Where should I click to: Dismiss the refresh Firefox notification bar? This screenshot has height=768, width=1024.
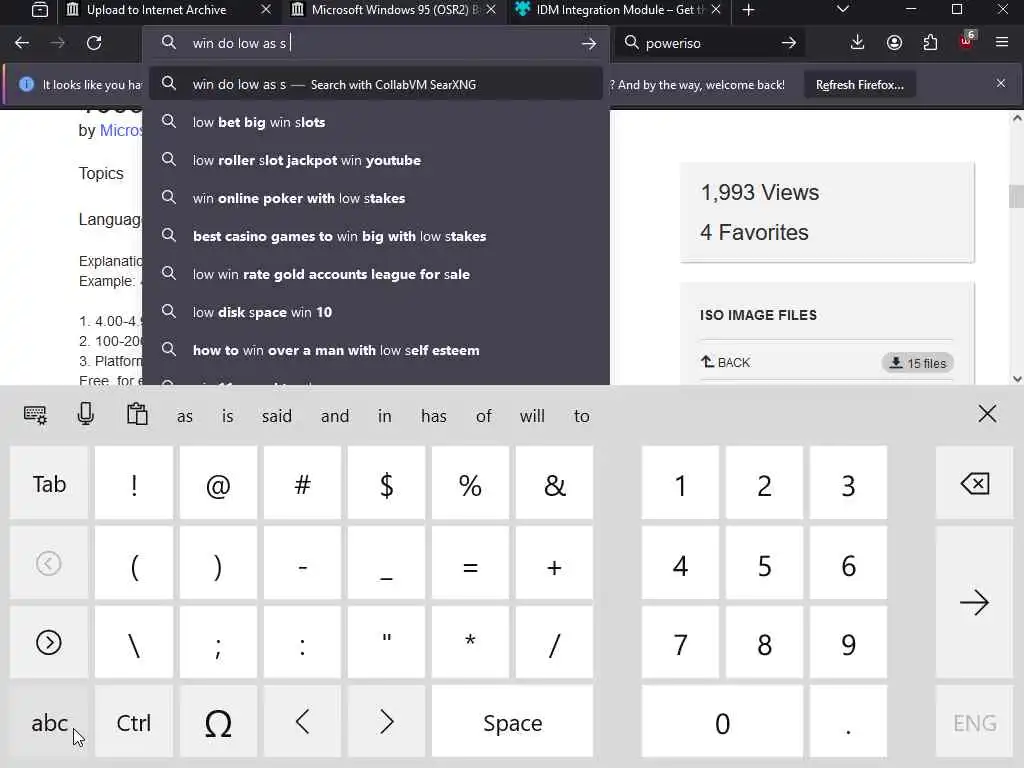coord(1000,84)
